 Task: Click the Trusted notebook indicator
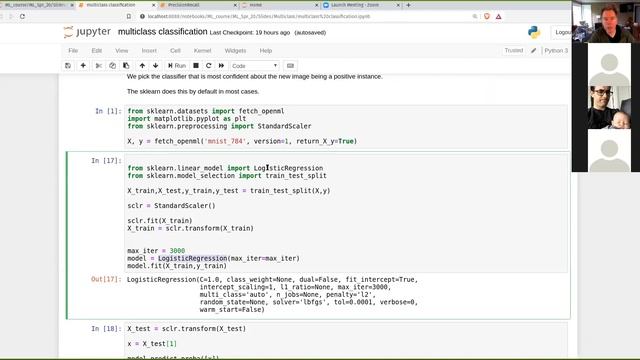(513, 50)
